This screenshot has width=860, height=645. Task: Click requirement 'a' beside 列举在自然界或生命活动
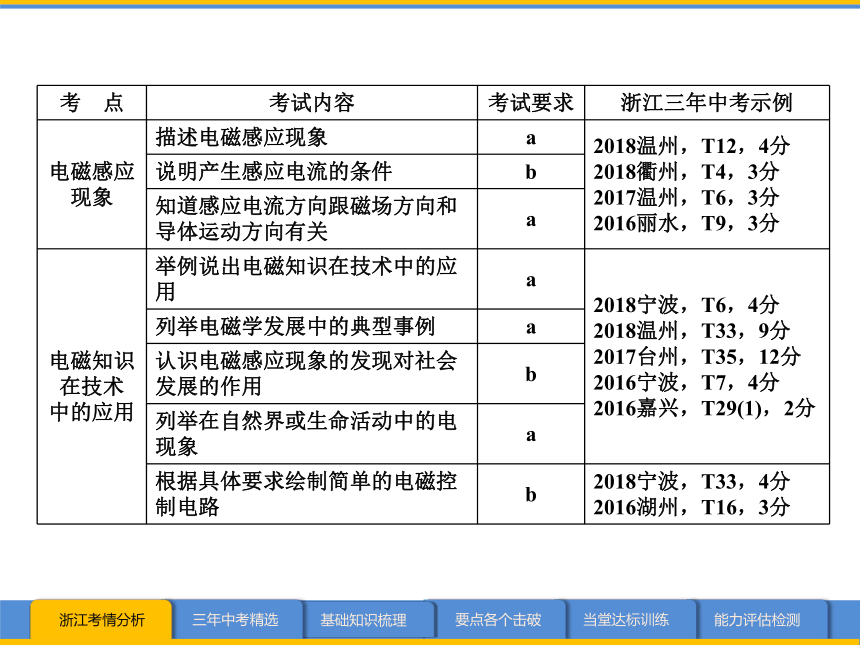point(531,435)
